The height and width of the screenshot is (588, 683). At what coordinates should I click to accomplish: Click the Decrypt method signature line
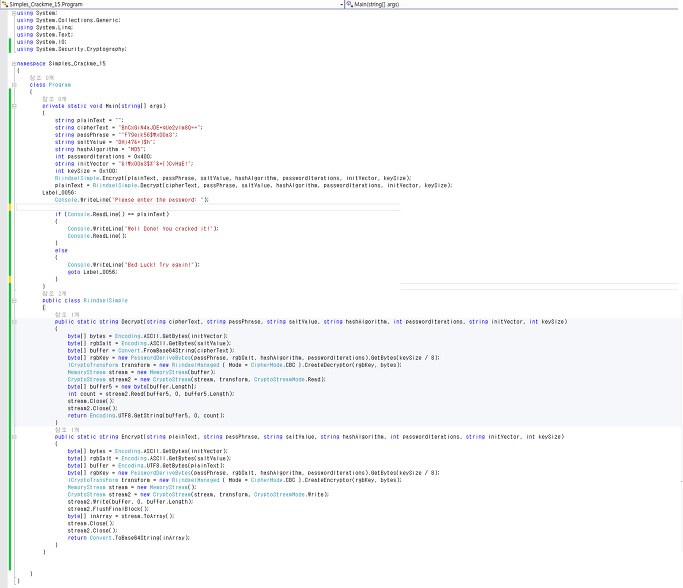coord(311,322)
